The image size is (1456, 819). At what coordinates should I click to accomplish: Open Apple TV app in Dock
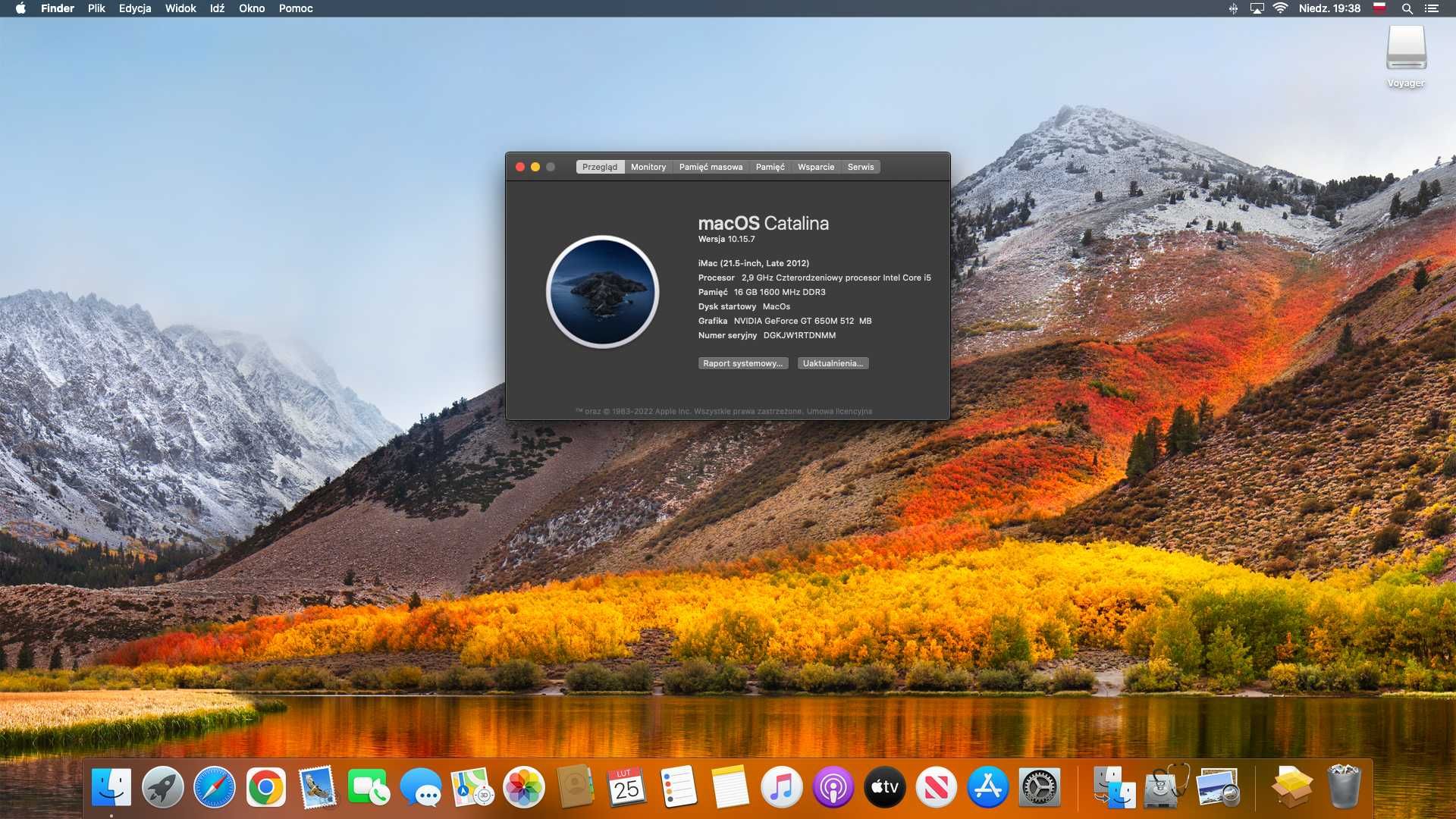click(x=885, y=788)
